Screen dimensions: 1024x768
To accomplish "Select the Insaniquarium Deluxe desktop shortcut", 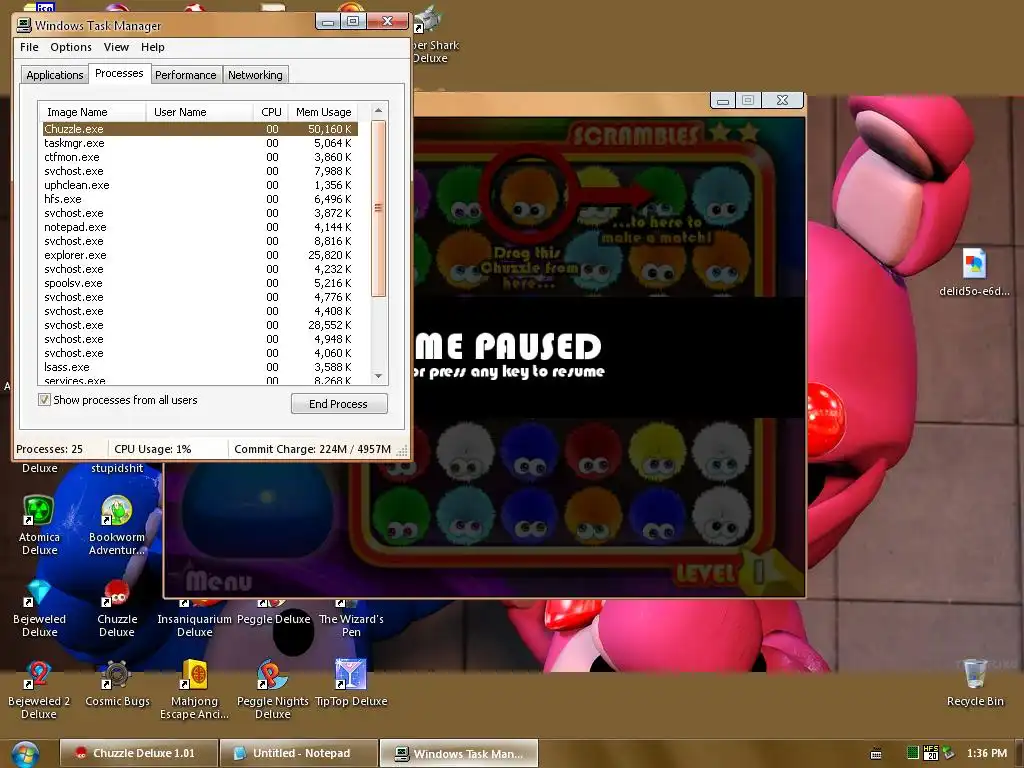I will 195,618.
